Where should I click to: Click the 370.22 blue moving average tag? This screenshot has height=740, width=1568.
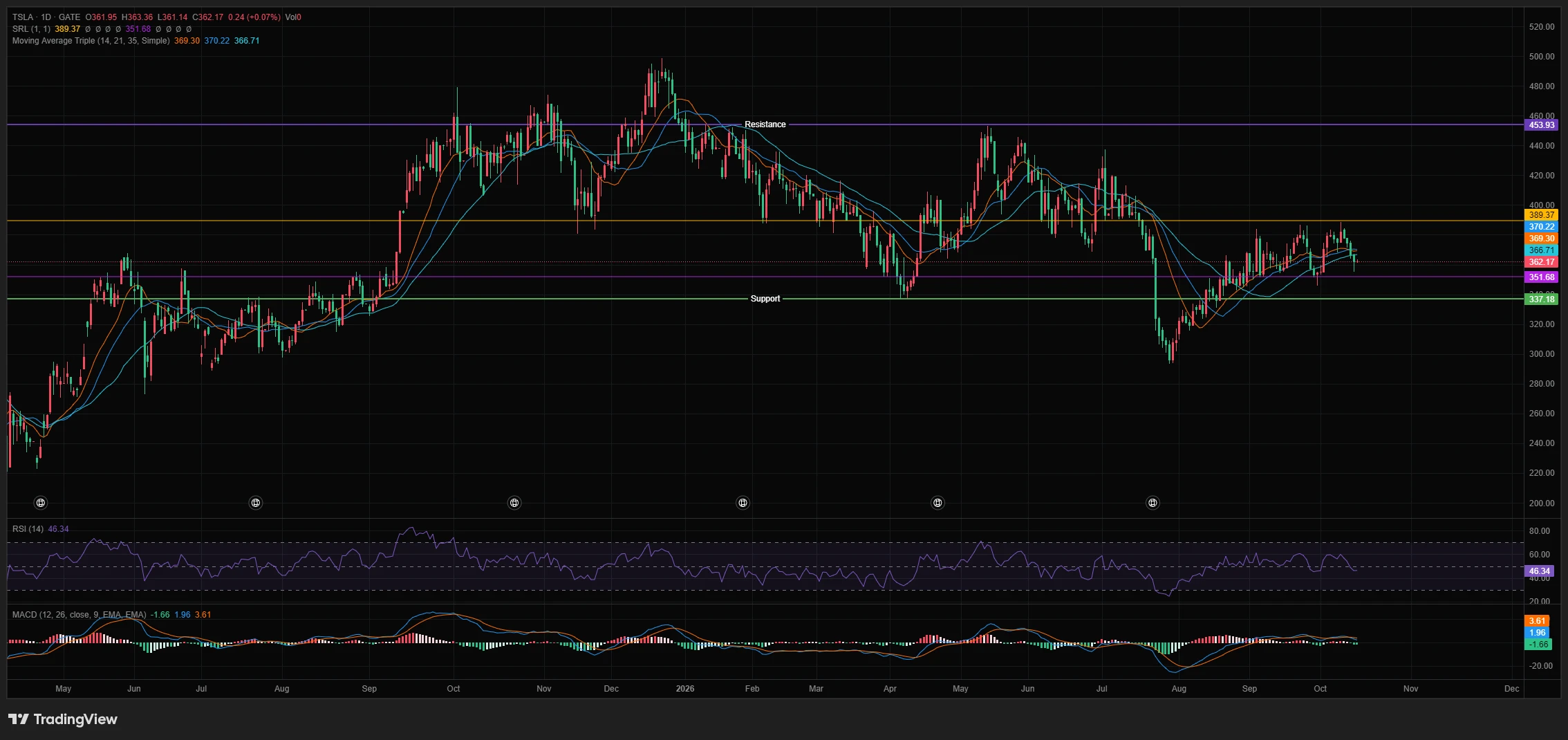pos(1542,227)
